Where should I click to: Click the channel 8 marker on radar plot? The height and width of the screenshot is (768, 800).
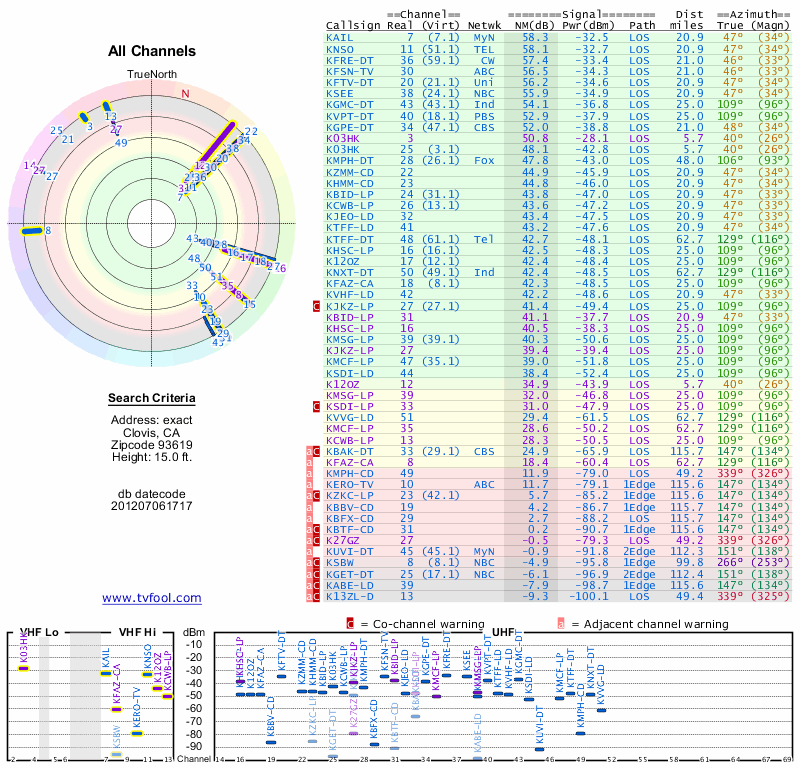(x=32, y=231)
